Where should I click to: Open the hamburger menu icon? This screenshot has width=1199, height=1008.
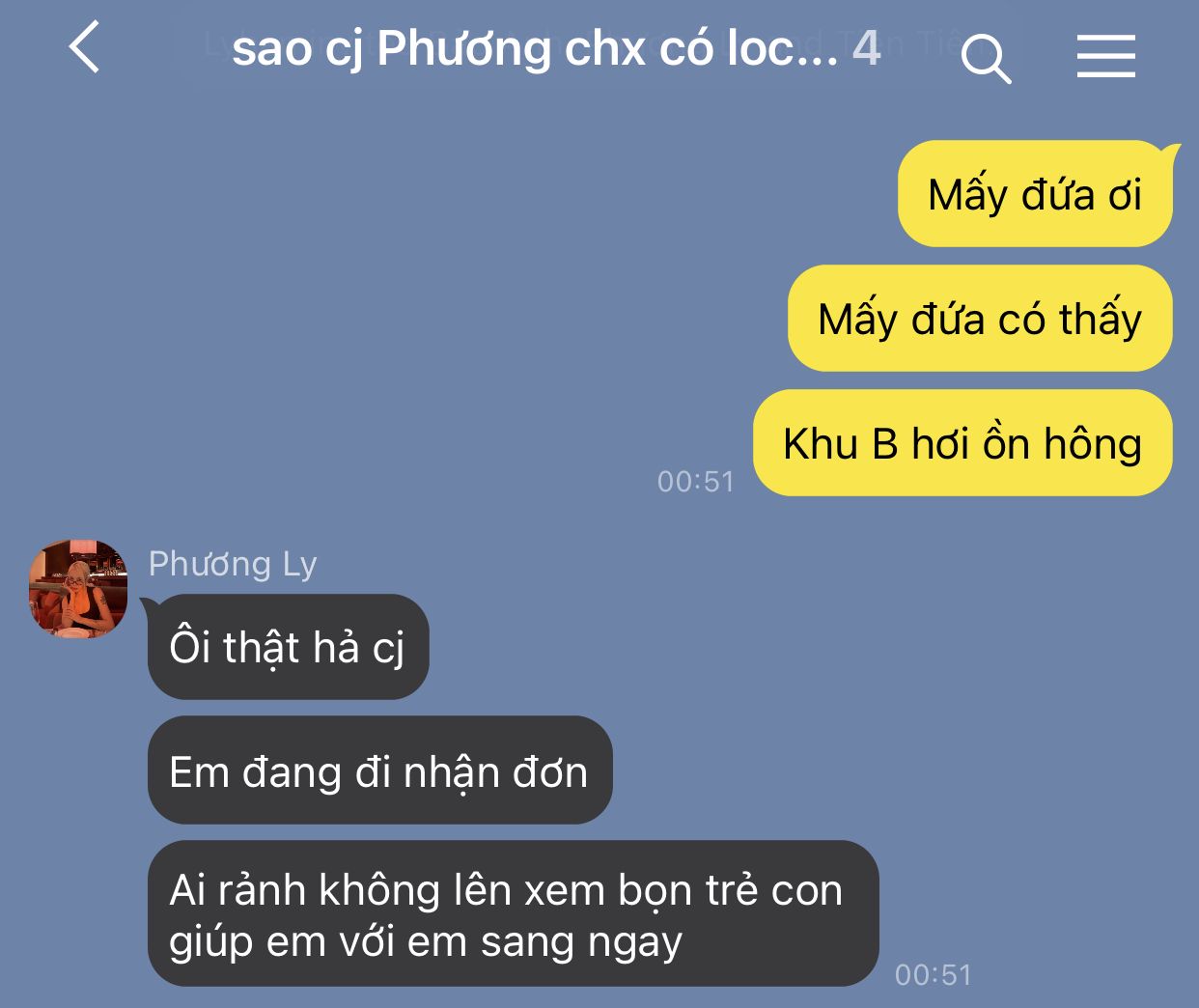(x=1106, y=56)
